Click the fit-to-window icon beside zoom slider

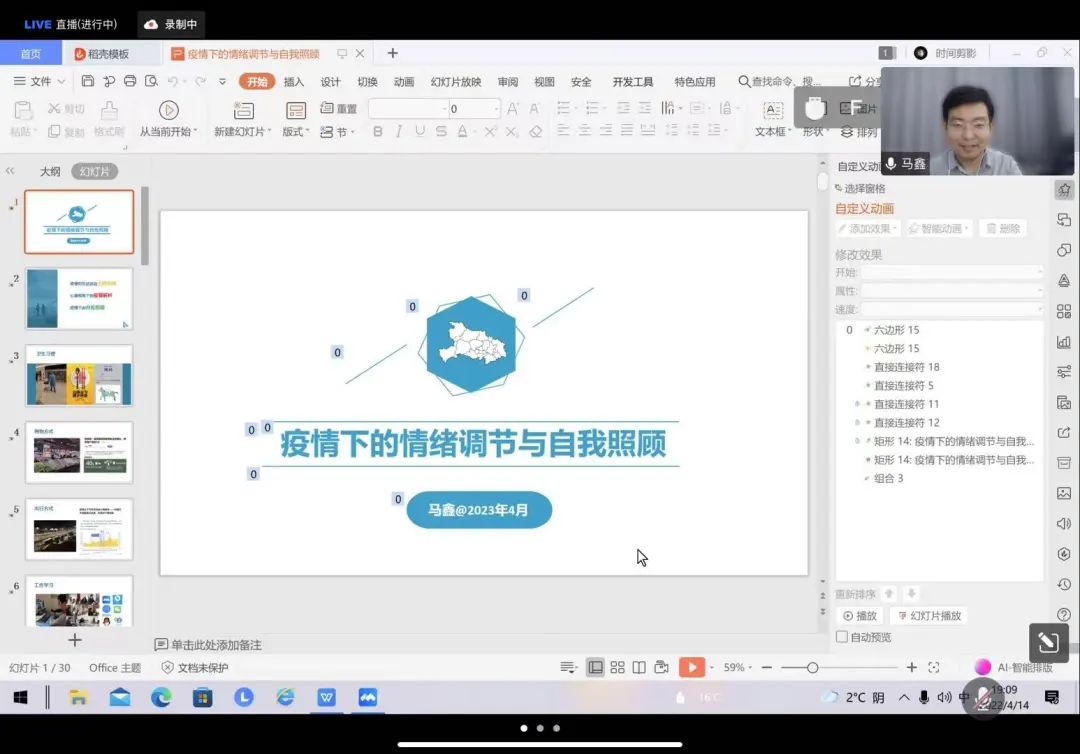click(x=934, y=667)
